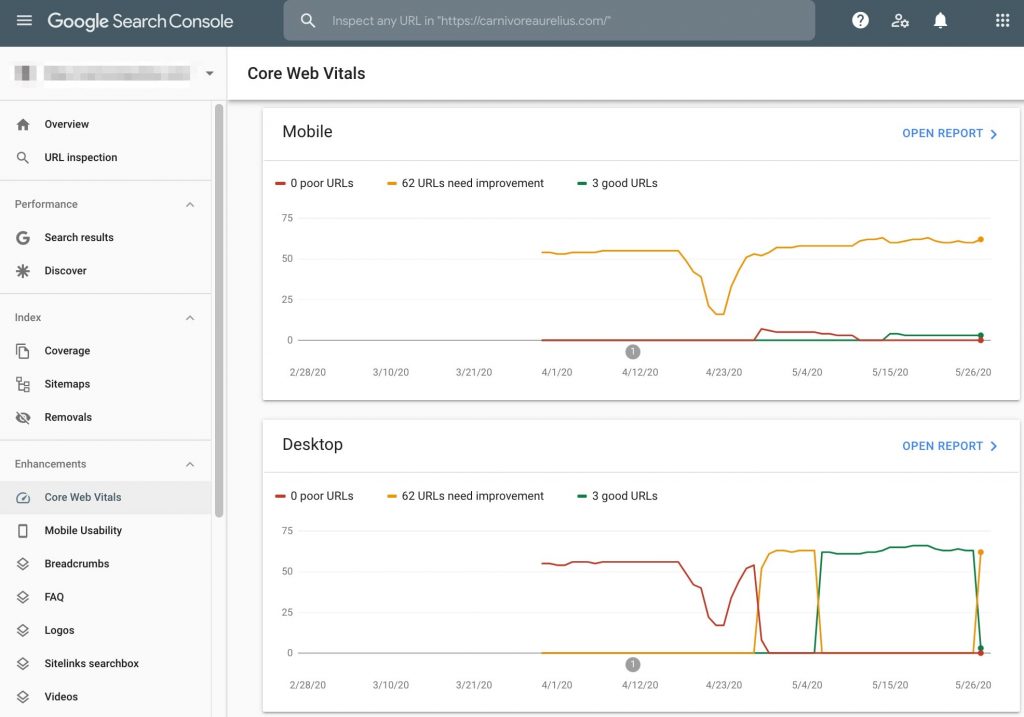
Task: Collapse the Performance section
Action: [190, 204]
